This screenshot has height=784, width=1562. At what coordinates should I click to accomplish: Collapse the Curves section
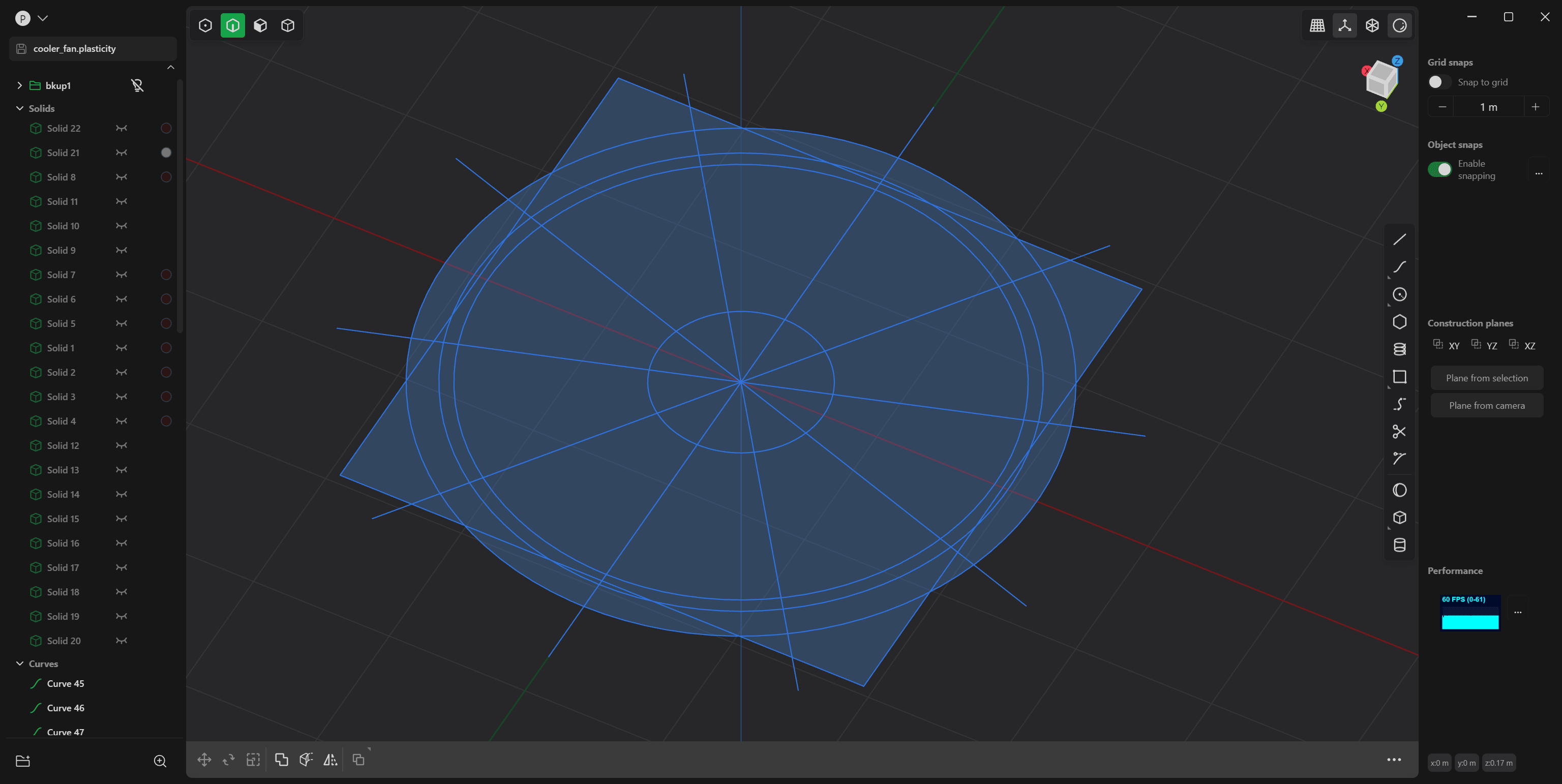[x=19, y=664]
